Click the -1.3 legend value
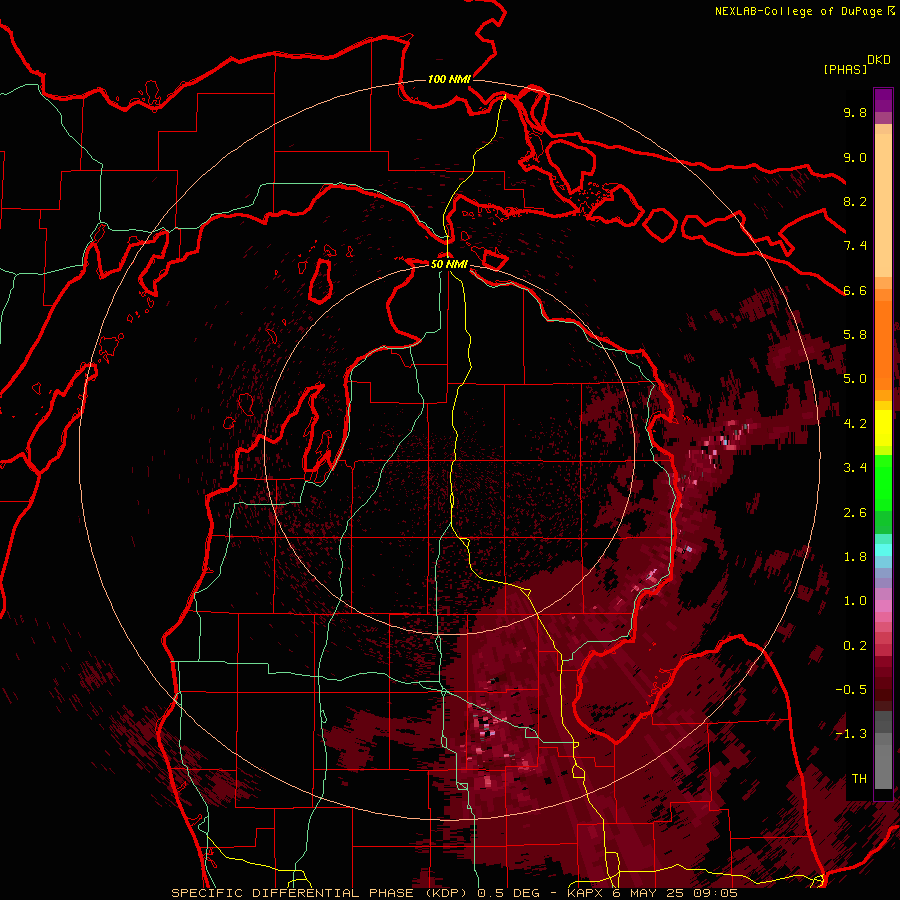The image size is (900, 900). (x=851, y=734)
